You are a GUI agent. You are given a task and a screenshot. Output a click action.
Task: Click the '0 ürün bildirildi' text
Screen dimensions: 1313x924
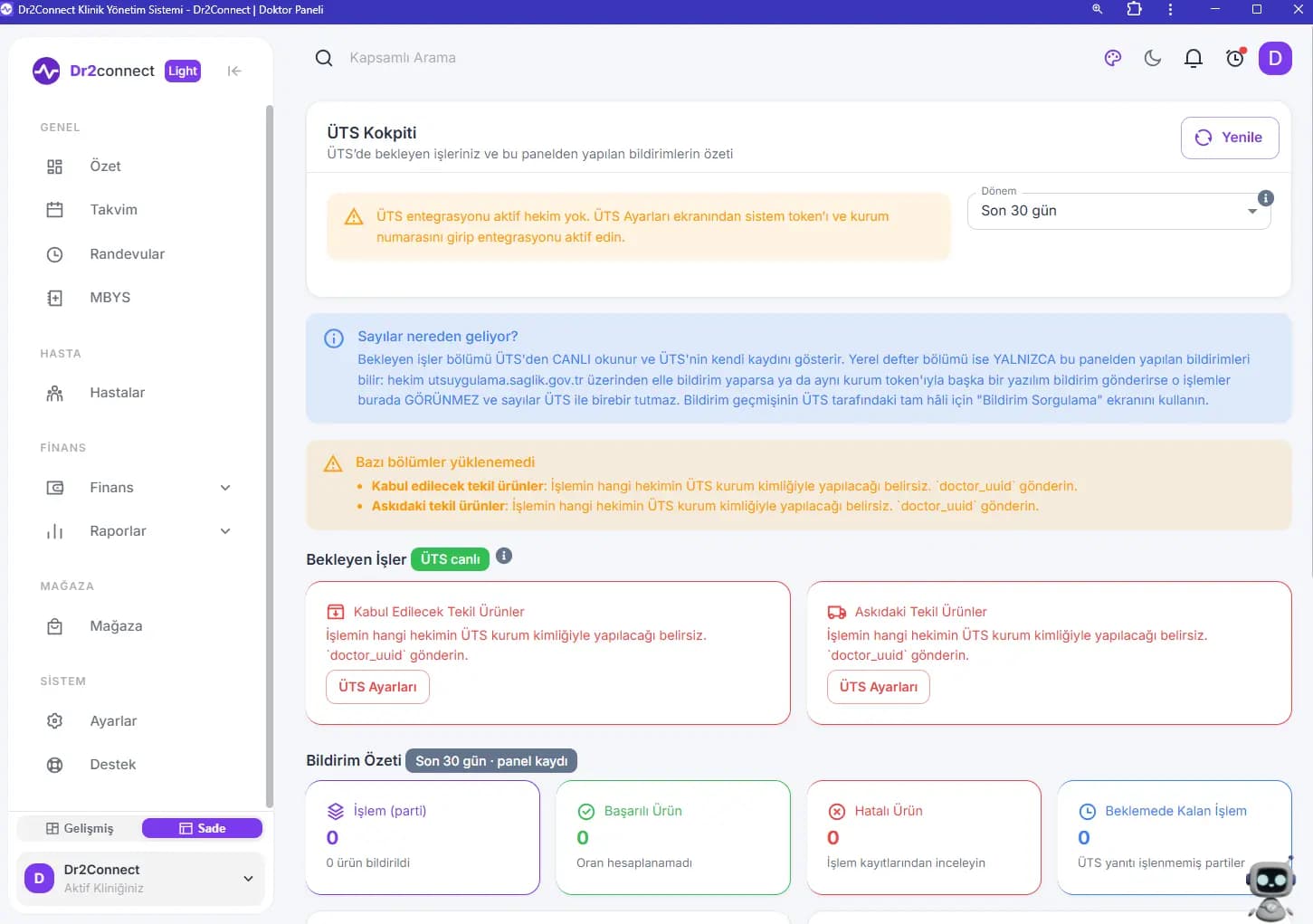368,863
